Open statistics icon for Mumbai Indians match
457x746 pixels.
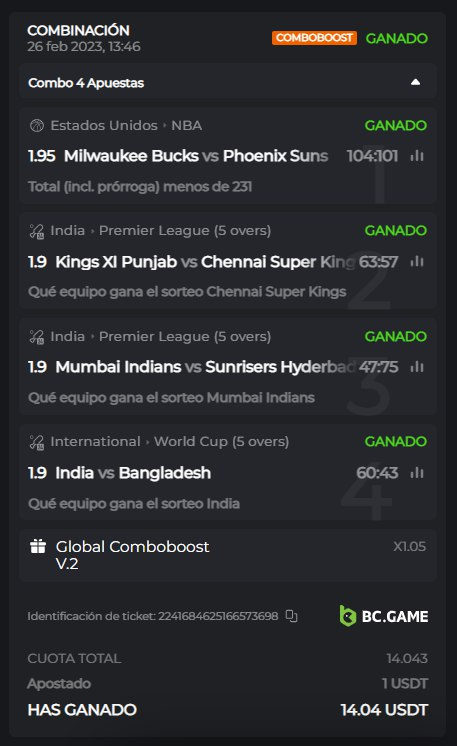pos(417,367)
